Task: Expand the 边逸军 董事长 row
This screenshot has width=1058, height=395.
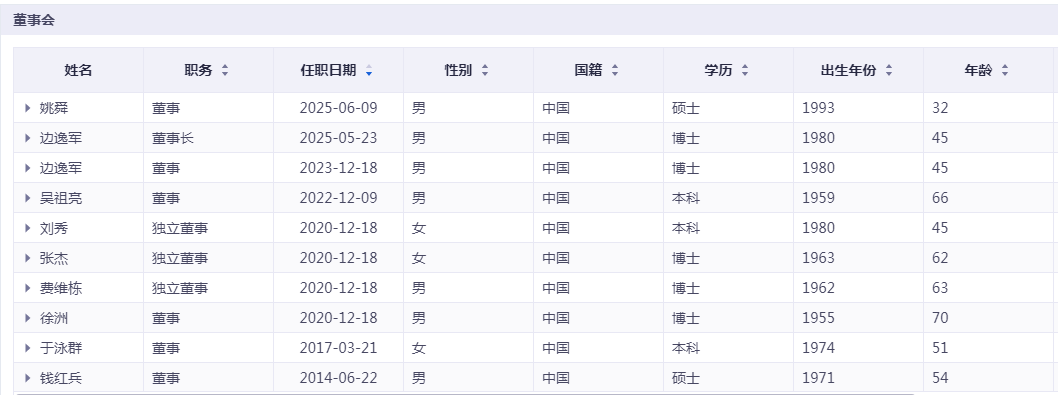Action: pyautogui.click(x=28, y=138)
